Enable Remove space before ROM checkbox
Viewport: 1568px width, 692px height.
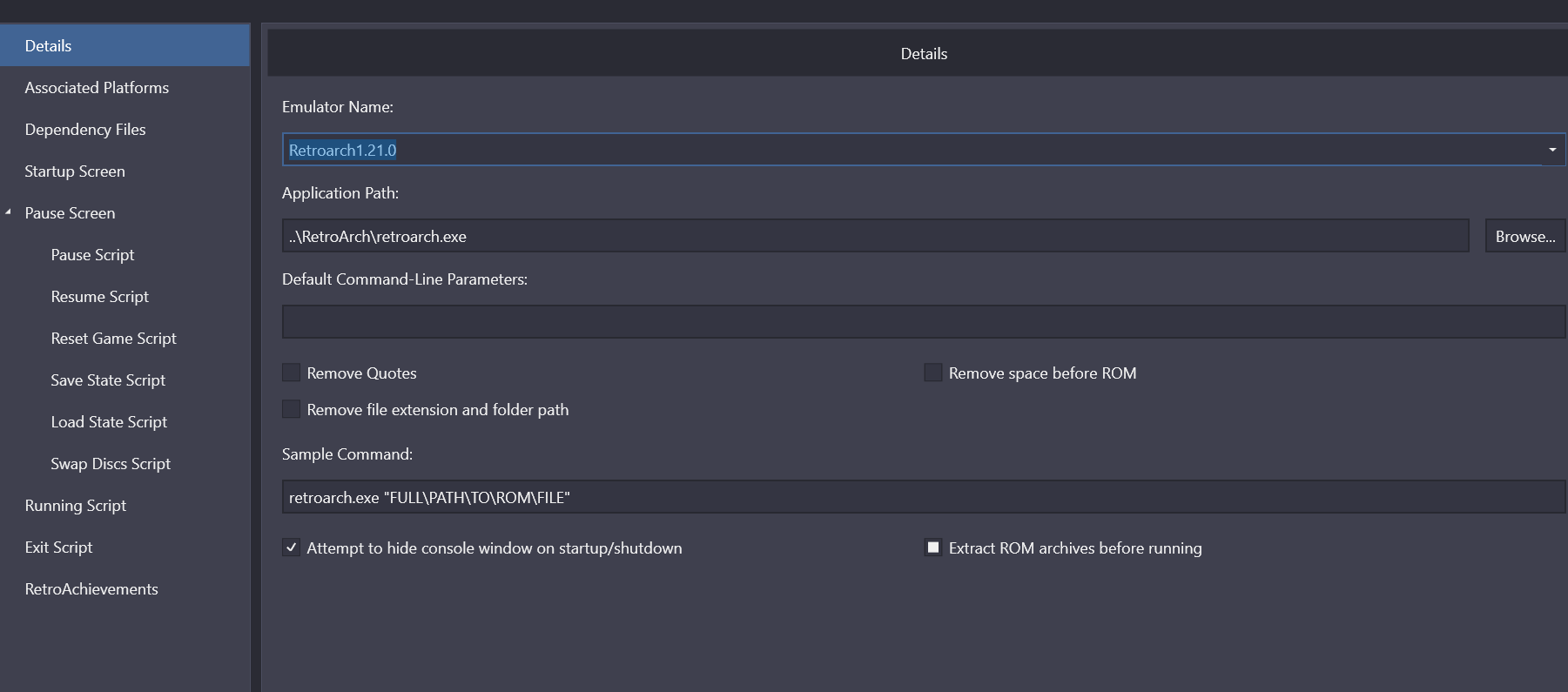click(x=933, y=373)
